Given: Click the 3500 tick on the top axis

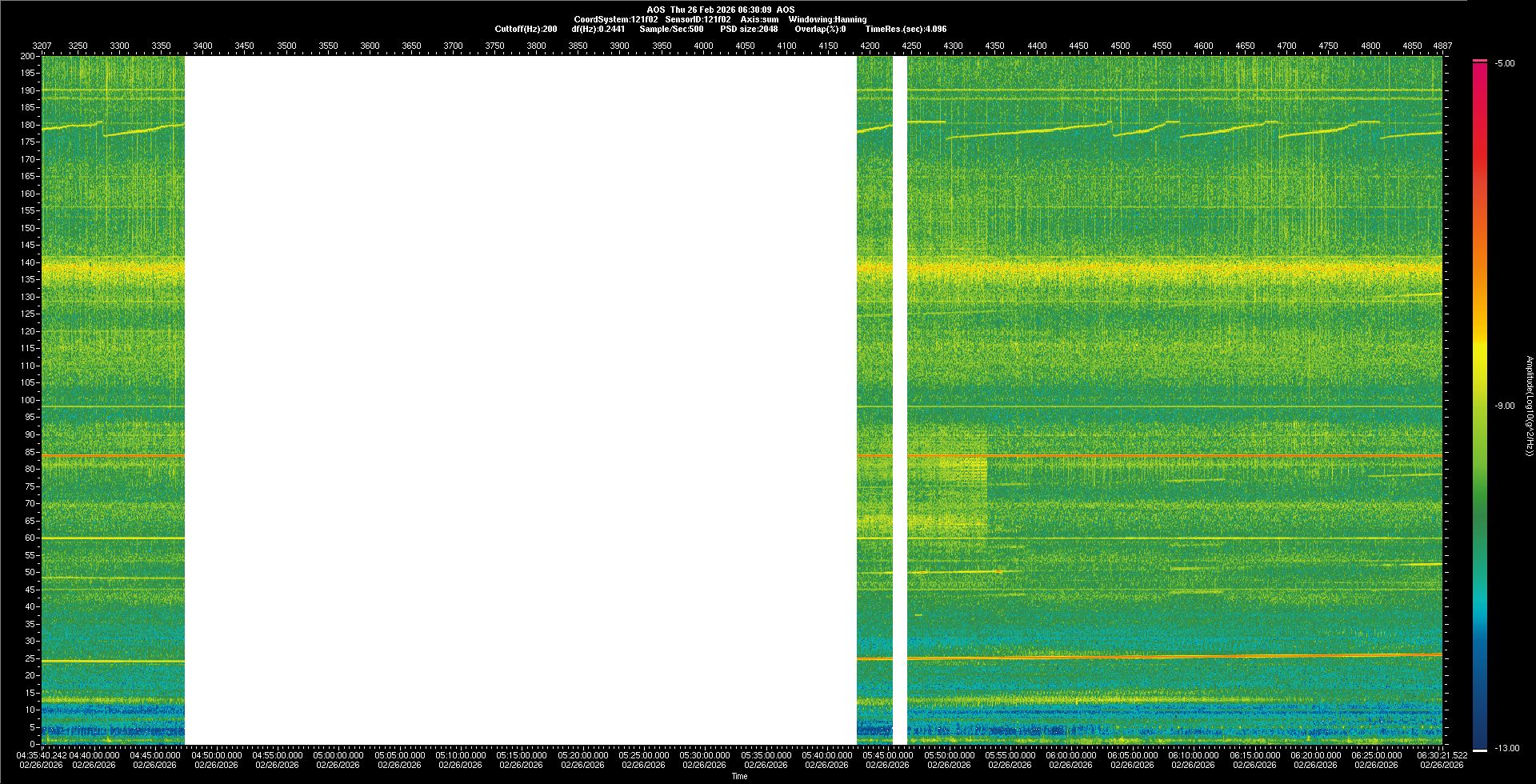Looking at the screenshot, I should 286,46.
